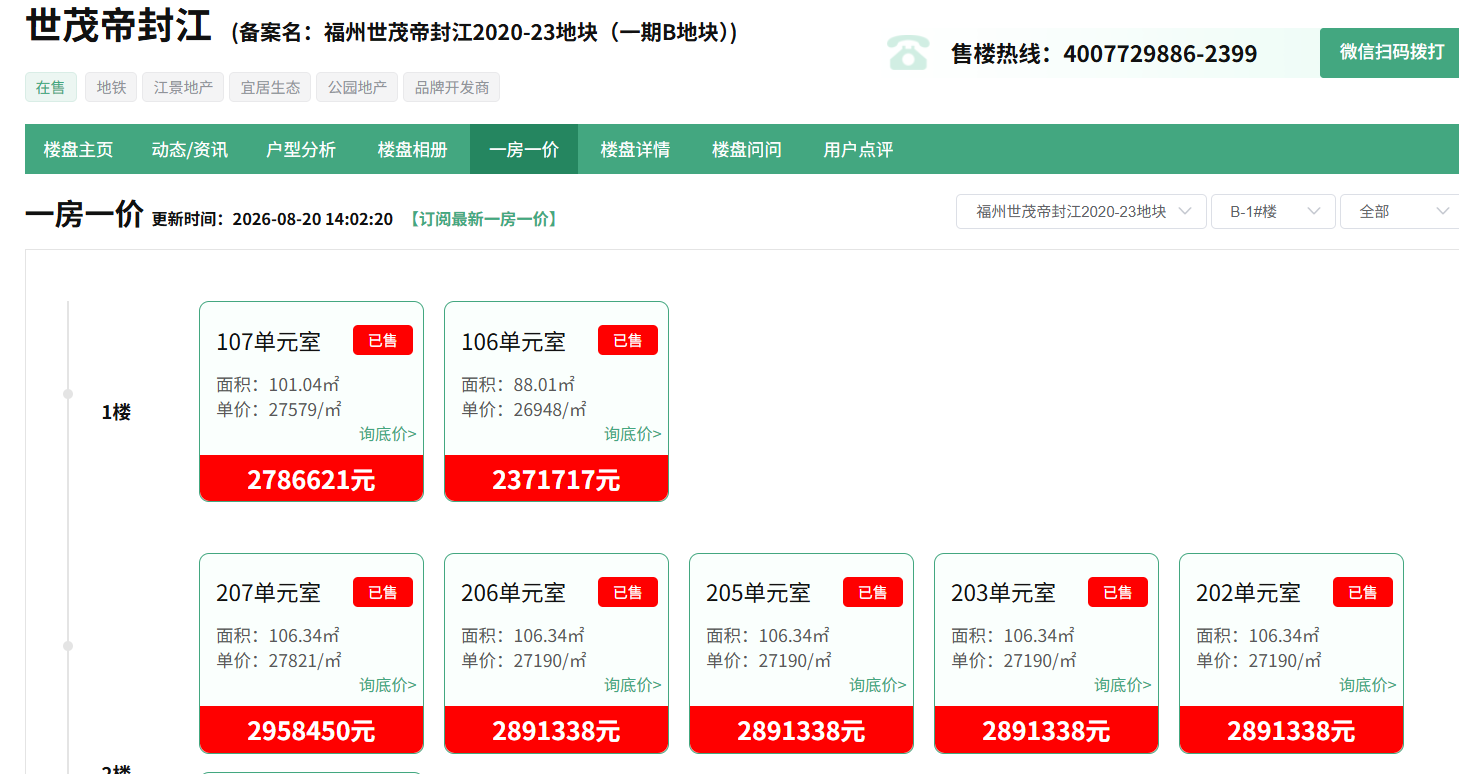Select the 品牌开发商 tag

pos(451,87)
